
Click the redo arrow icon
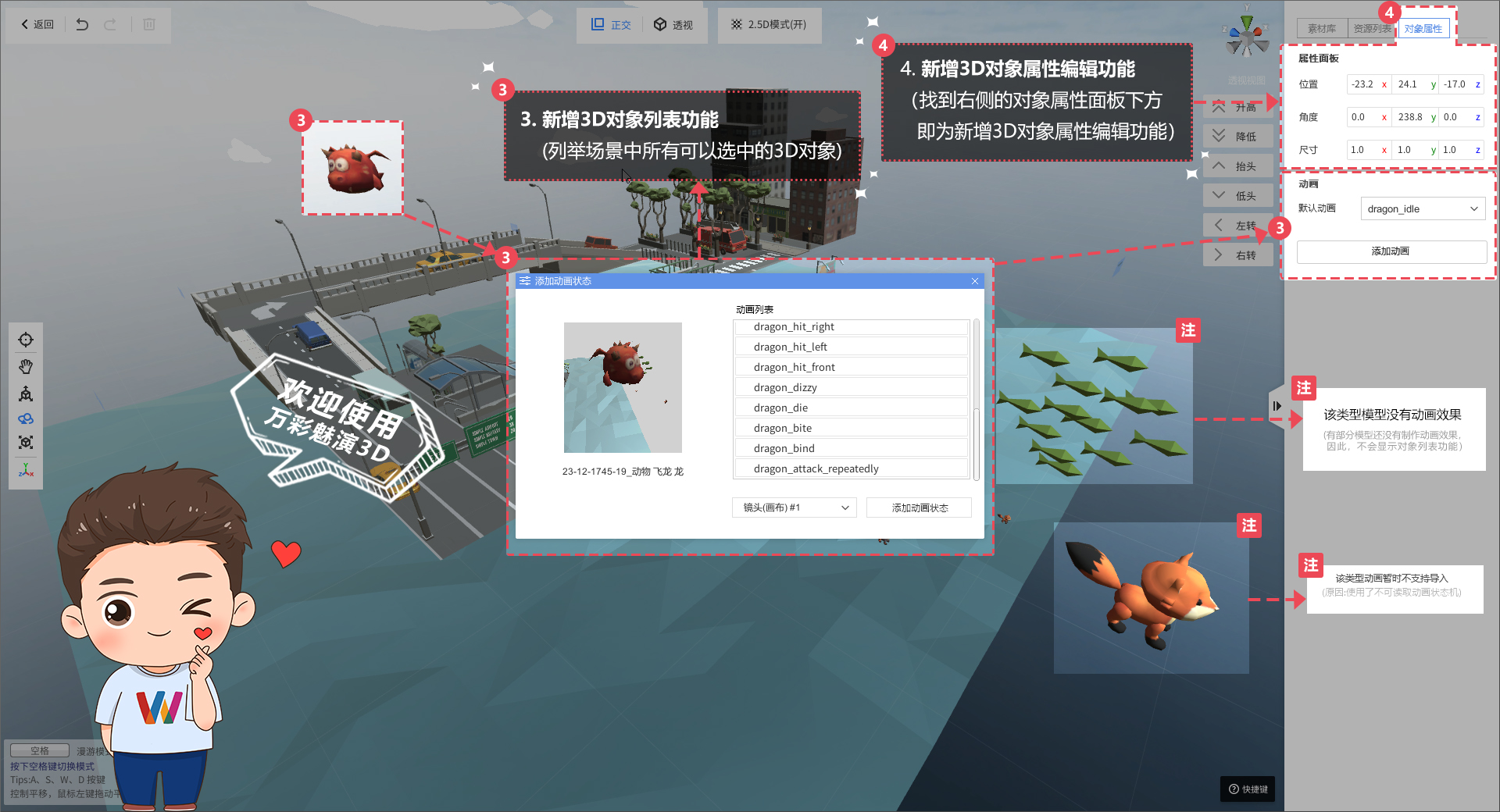110,24
